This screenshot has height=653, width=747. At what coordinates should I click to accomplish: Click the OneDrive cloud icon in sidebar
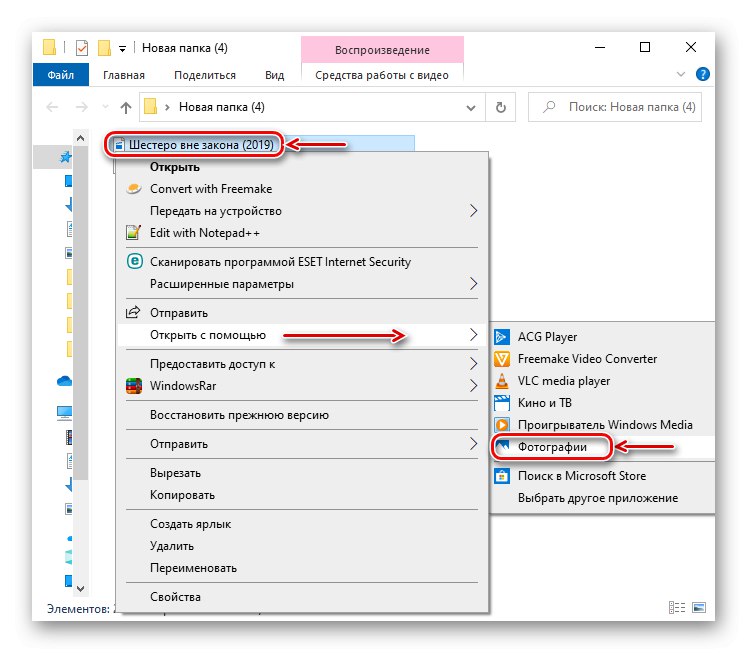pos(65,381)
